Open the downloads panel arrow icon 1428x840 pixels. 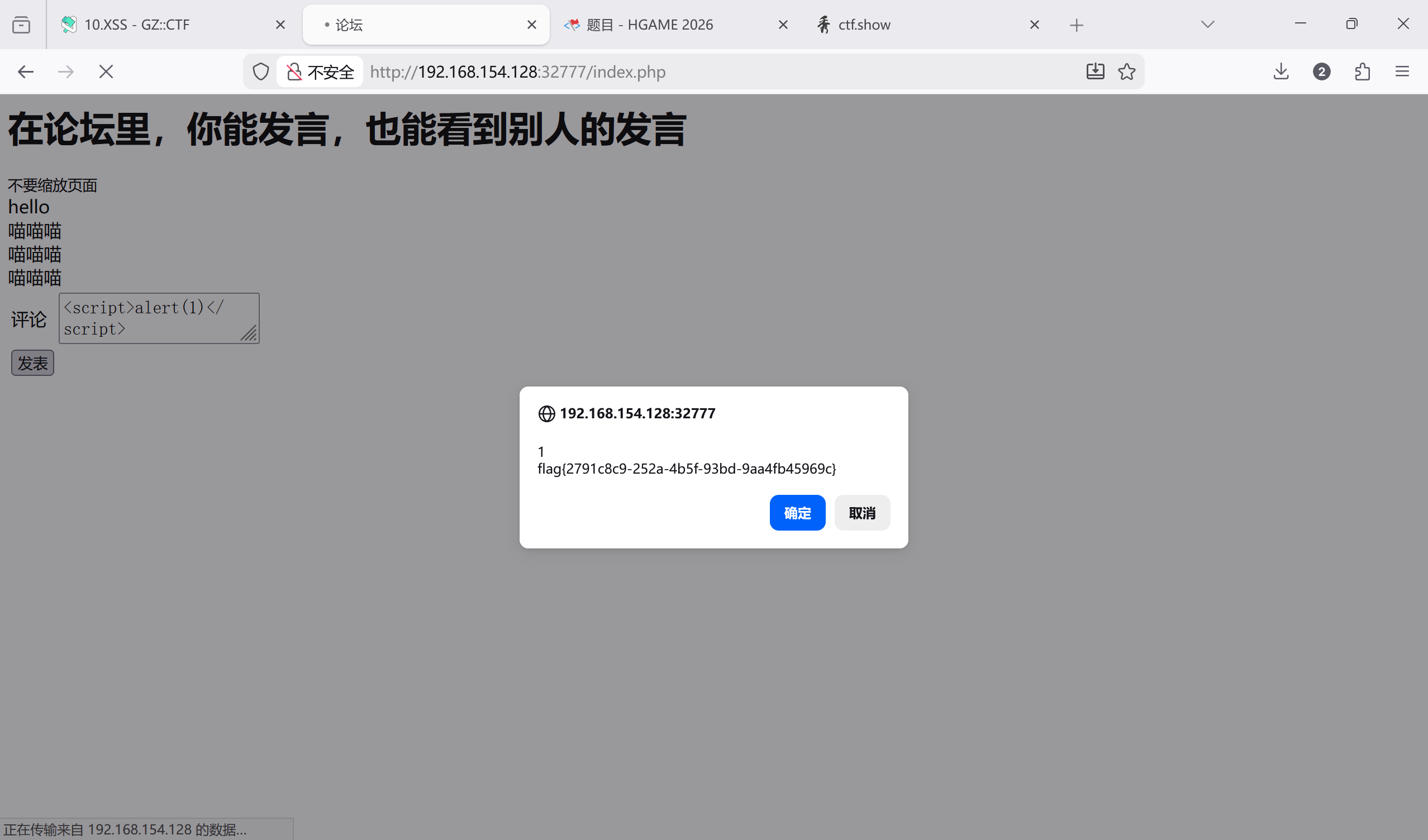1281,72
